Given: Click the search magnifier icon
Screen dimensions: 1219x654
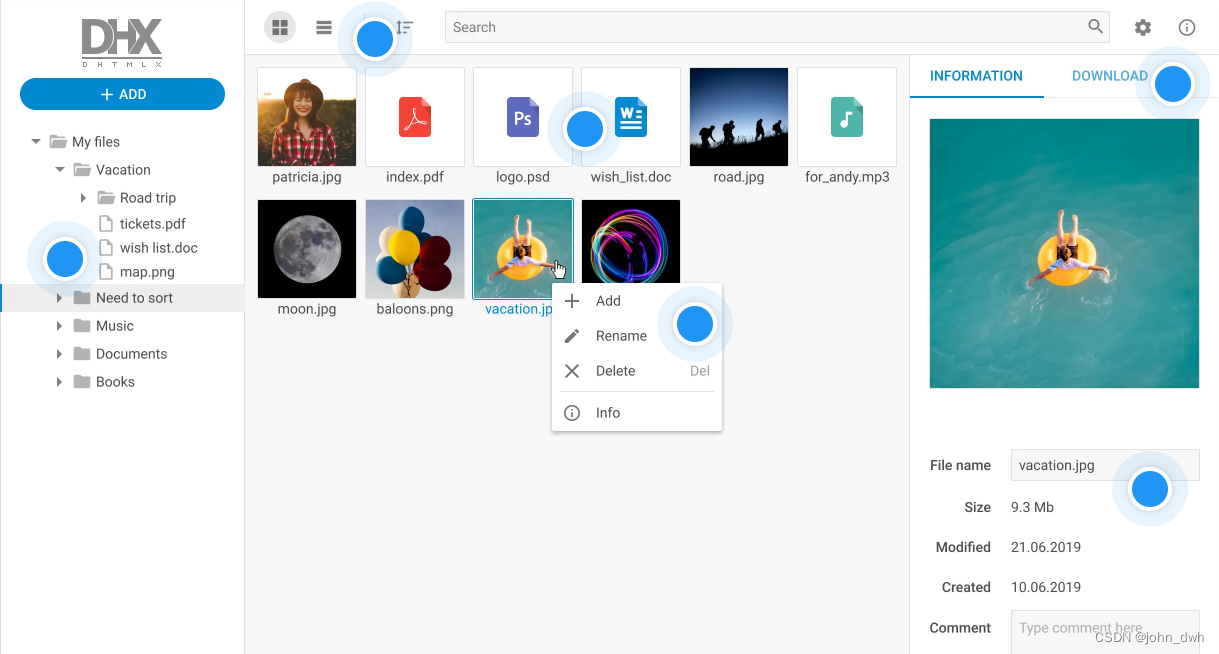Looking at the screenshot, I should tap(1095, 27).
